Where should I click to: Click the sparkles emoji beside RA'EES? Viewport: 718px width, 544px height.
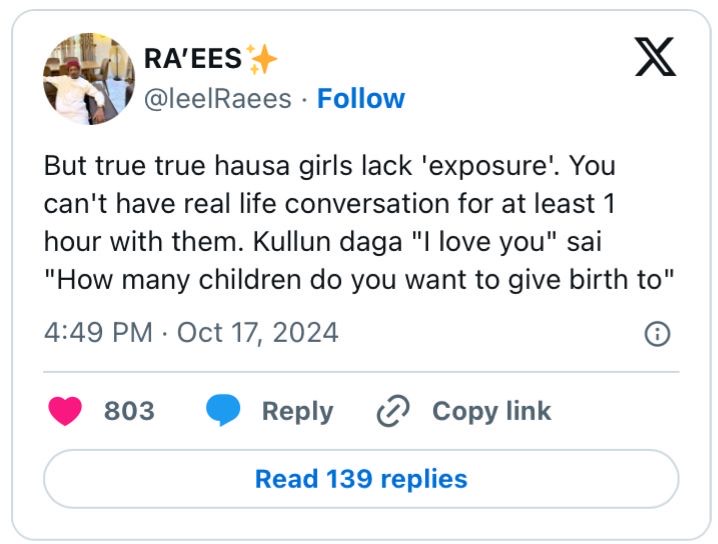pos(261,59)
